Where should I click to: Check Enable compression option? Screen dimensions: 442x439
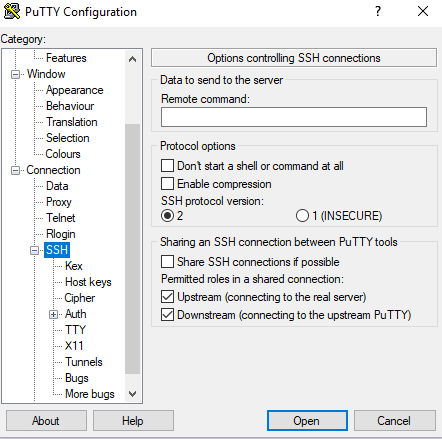point(167,183)
